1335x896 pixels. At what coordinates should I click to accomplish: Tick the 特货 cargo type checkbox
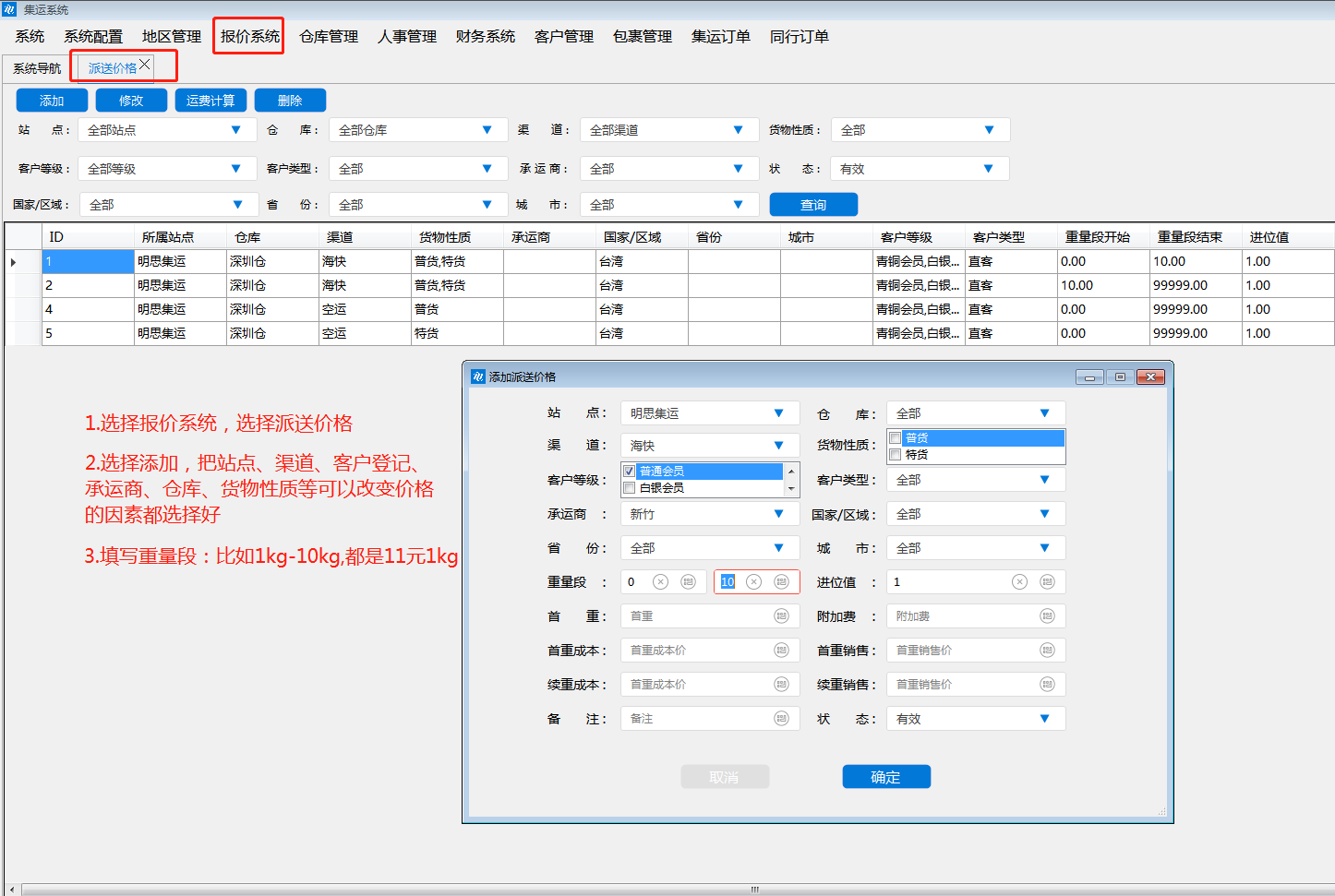pos(896,455)
